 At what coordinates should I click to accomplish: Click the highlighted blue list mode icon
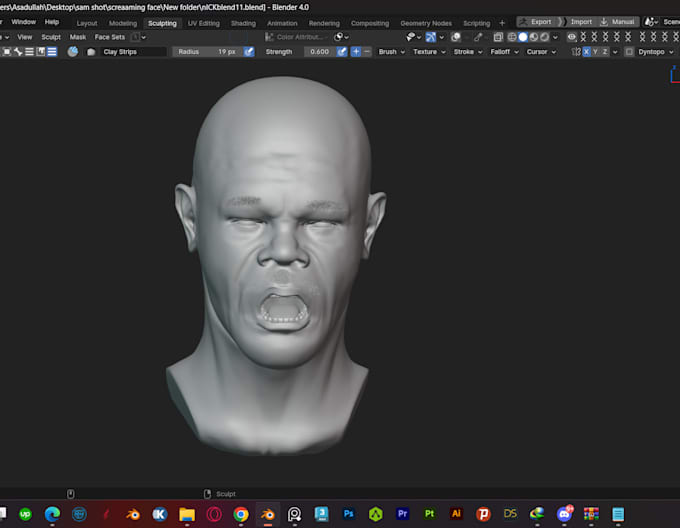pyautogui.click(x=52, y=52)
